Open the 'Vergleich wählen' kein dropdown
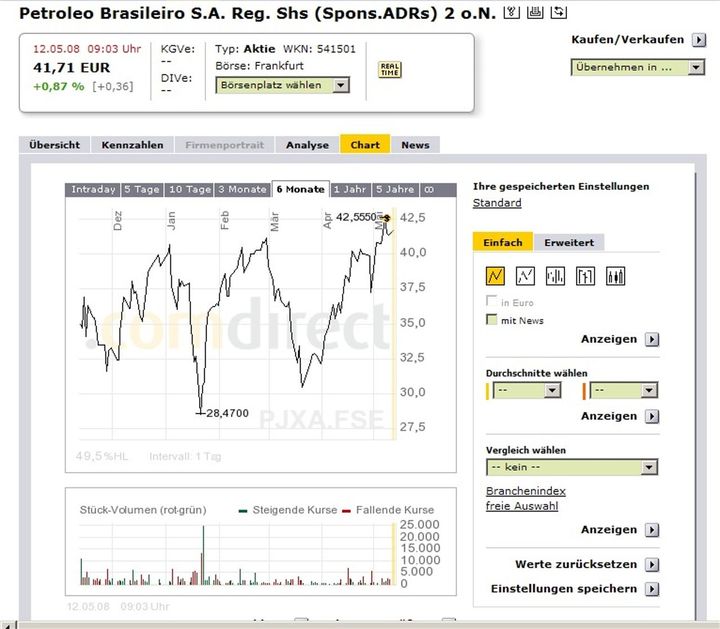720x629 pixels. coord(572,467)
